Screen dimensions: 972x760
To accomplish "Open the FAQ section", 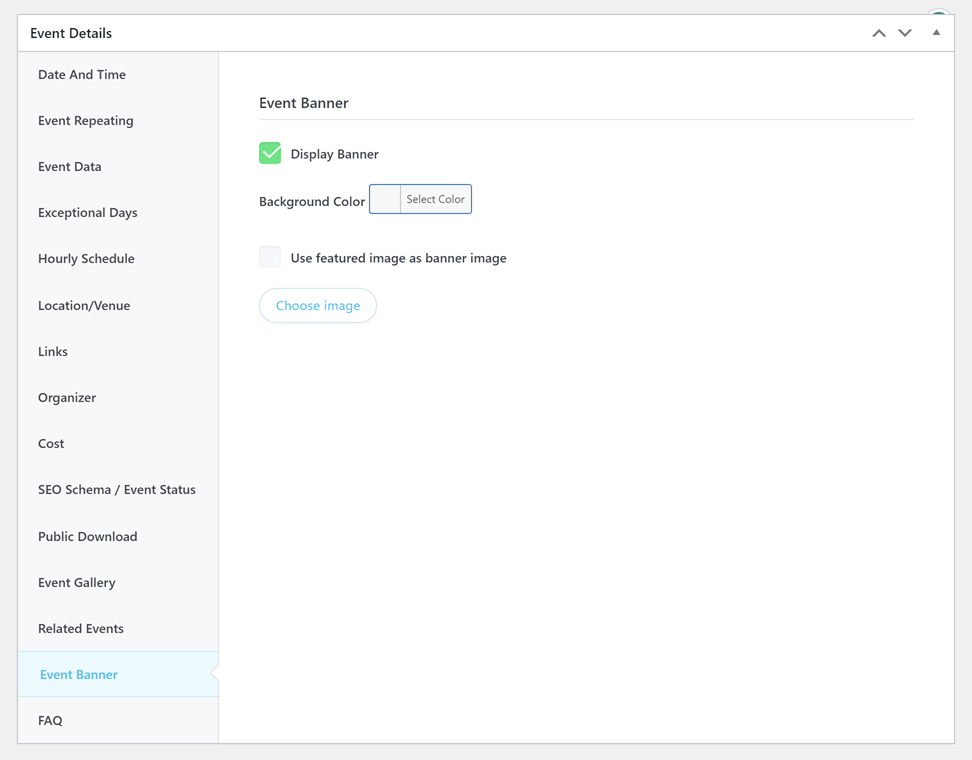I will click(x=50, y=720).
